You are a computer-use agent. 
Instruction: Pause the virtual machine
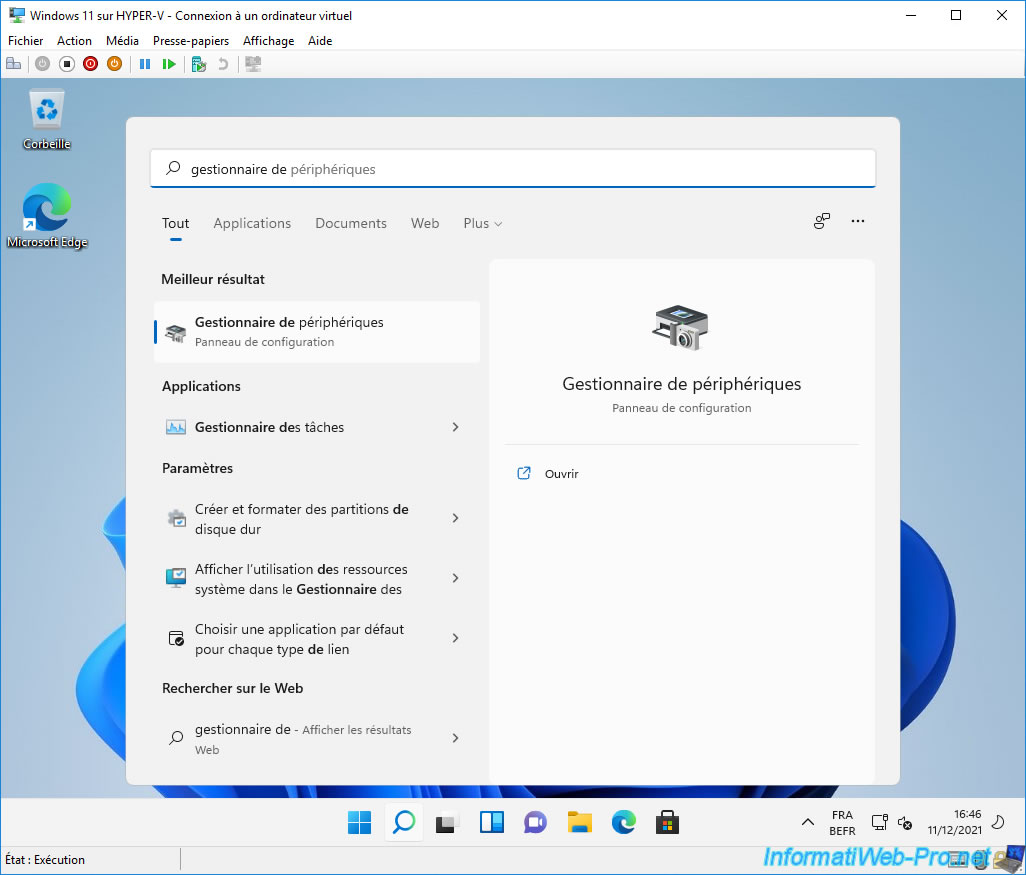pyautogui.click(x=145, y=64)
